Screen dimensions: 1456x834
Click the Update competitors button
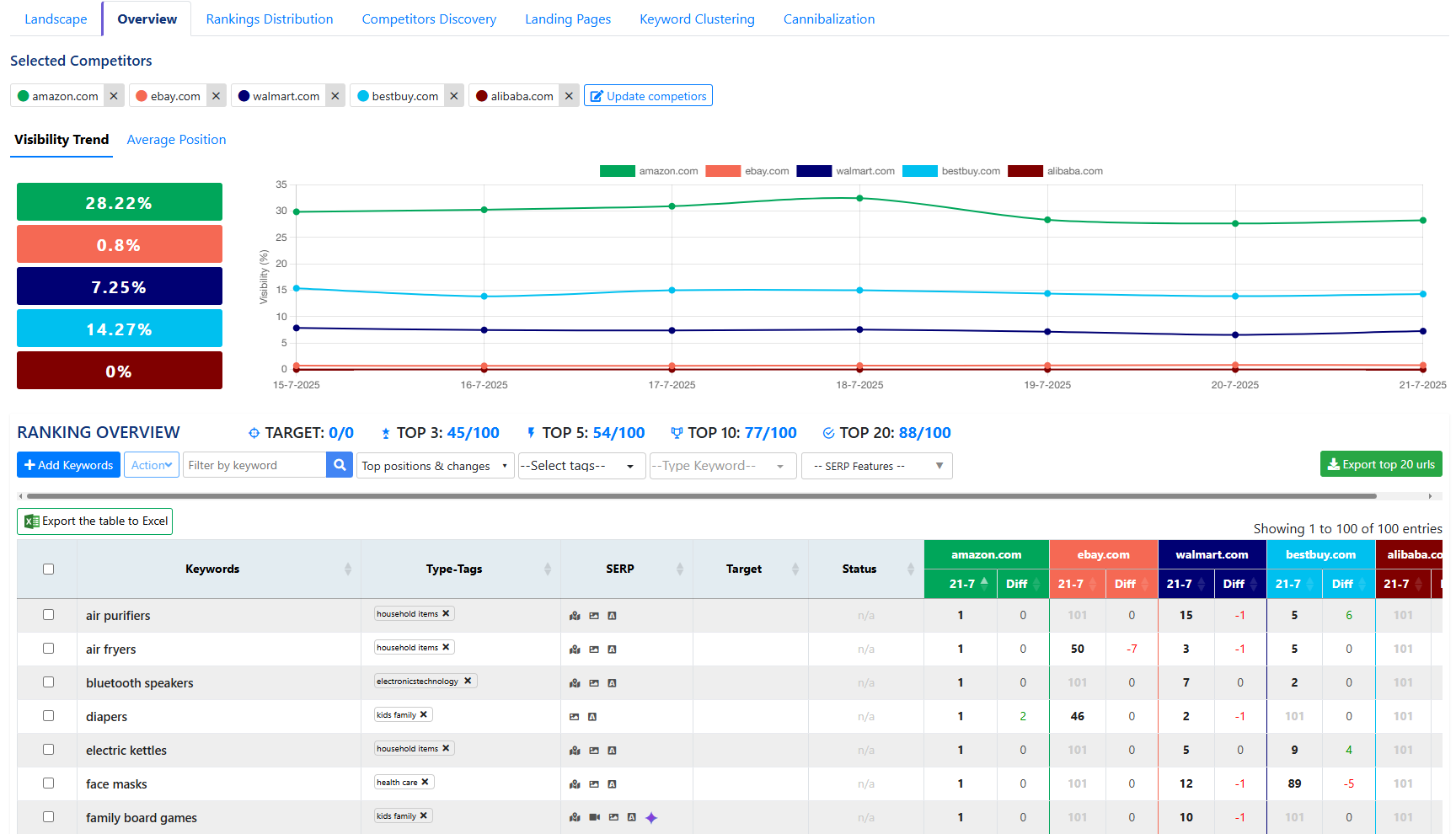point(648,96)
